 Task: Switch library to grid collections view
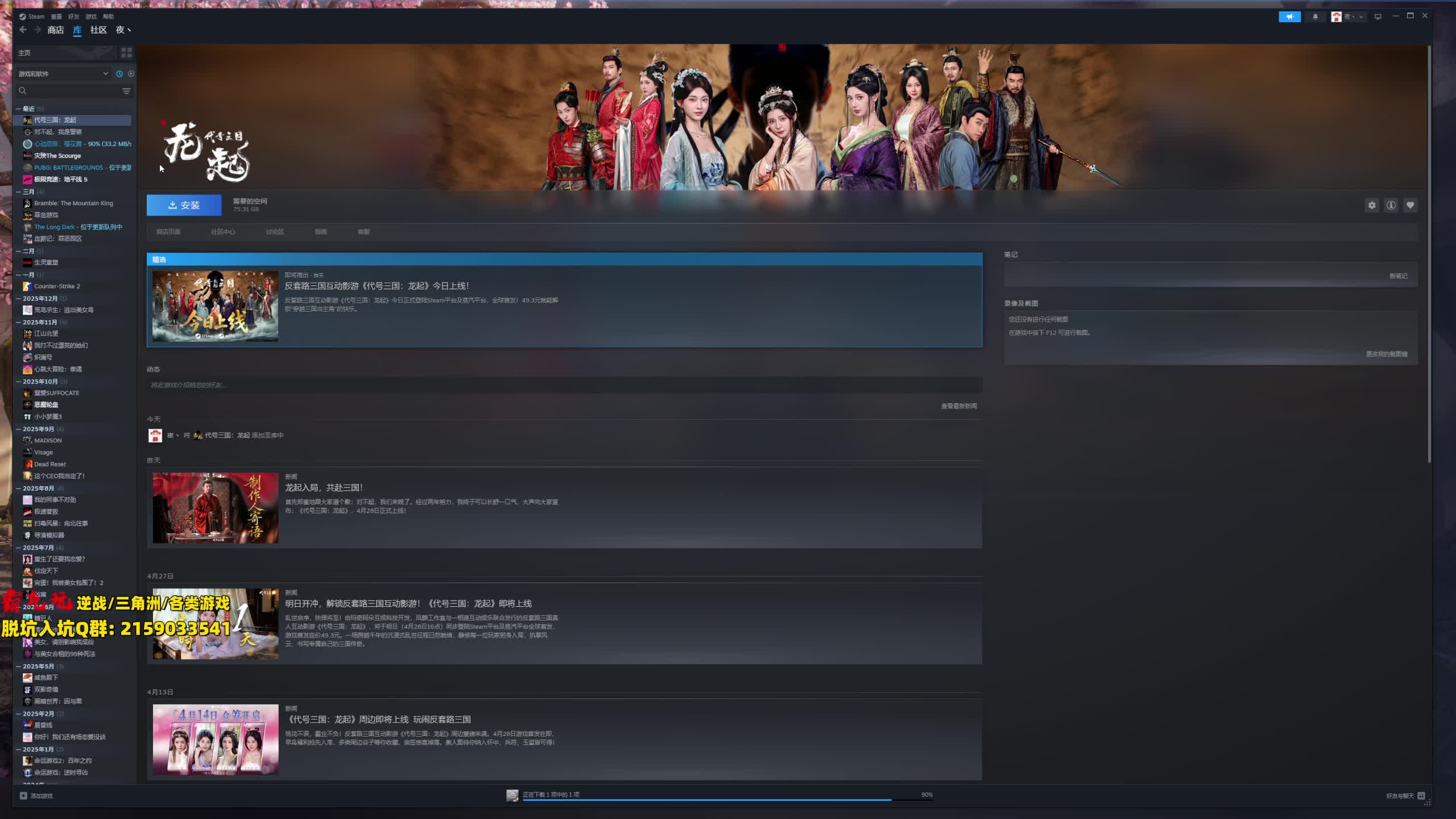tap(126, 53)
